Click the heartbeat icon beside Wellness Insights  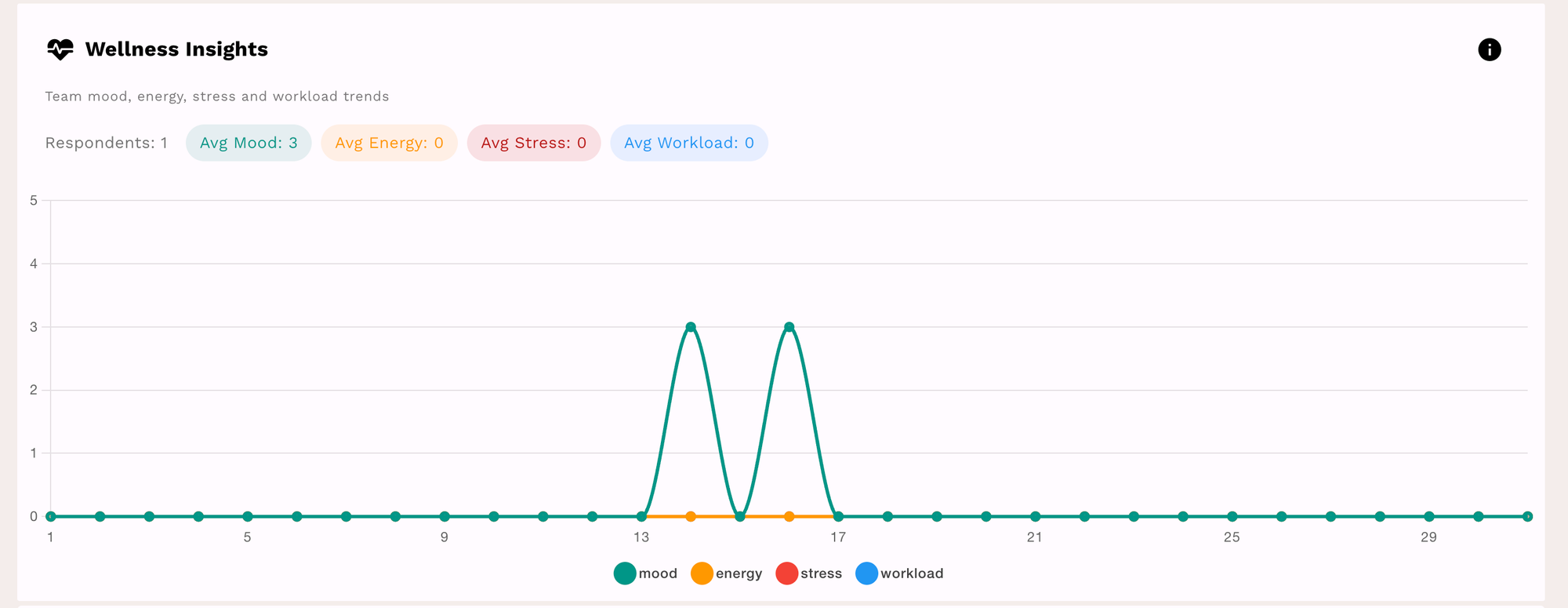tap(60, 49)
